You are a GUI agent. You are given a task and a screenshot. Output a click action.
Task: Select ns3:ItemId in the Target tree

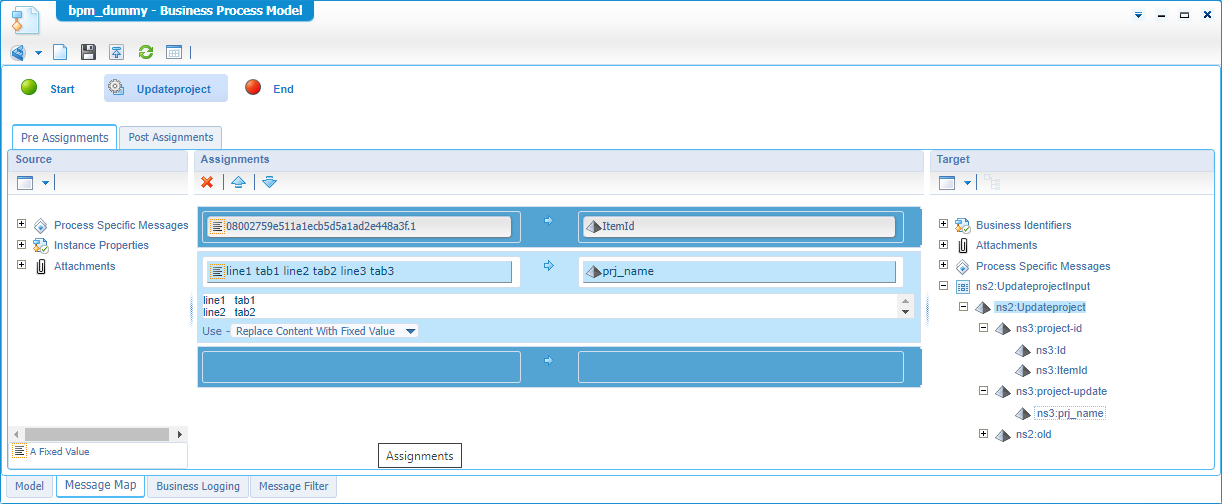click(1061, 371)
